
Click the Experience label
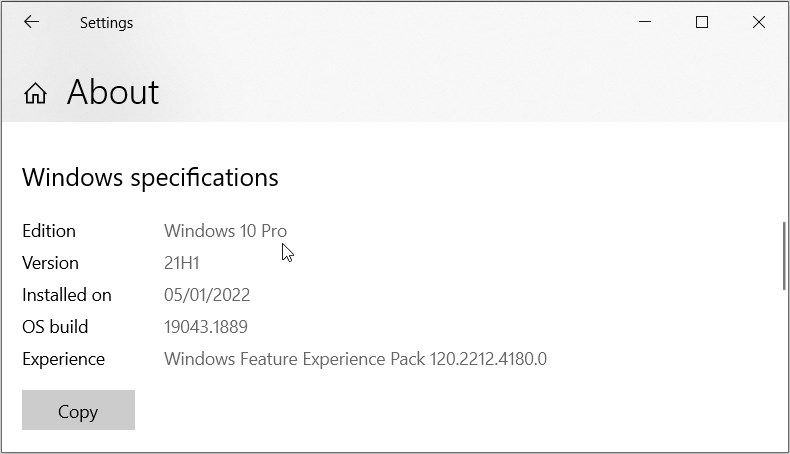(x=63, y=359)
